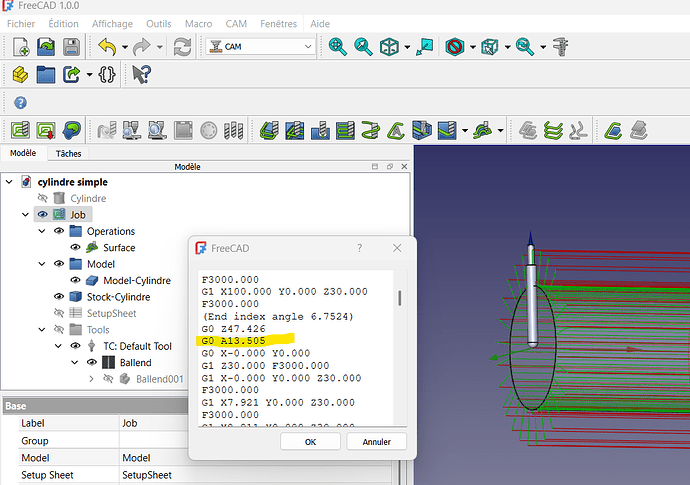Click the highlighted G0 A13.505 line

(233, 341)
